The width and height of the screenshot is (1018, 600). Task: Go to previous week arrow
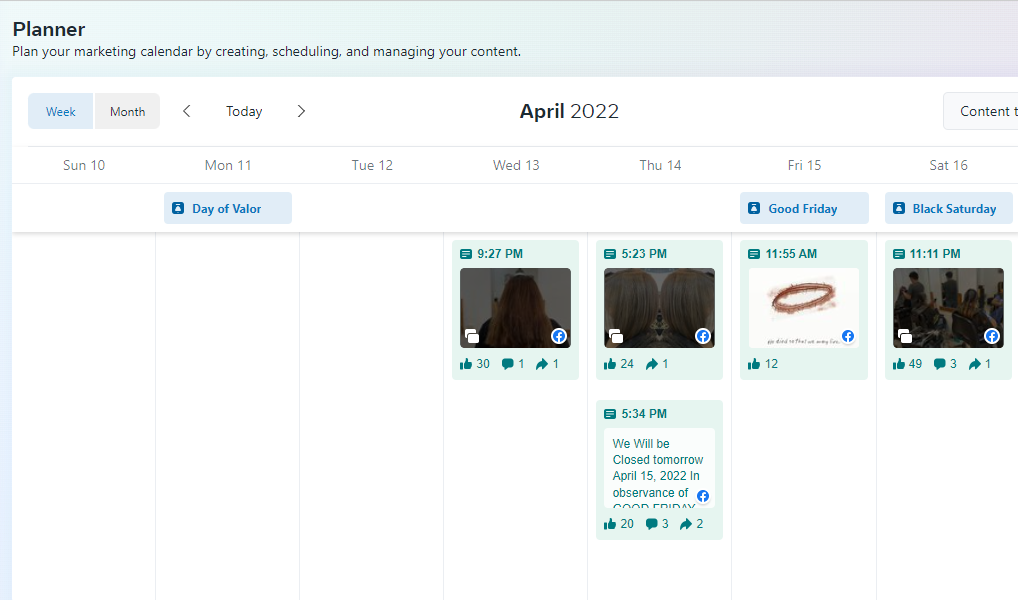click(186, 111)
